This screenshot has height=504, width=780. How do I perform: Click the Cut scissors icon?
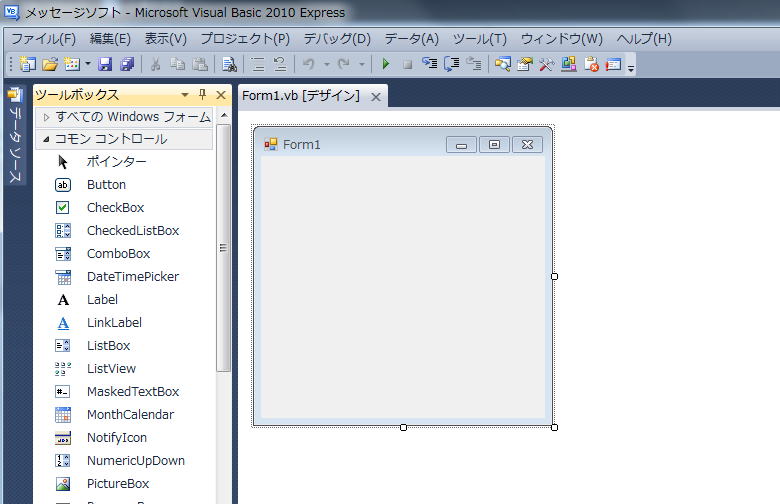[155, 64]
